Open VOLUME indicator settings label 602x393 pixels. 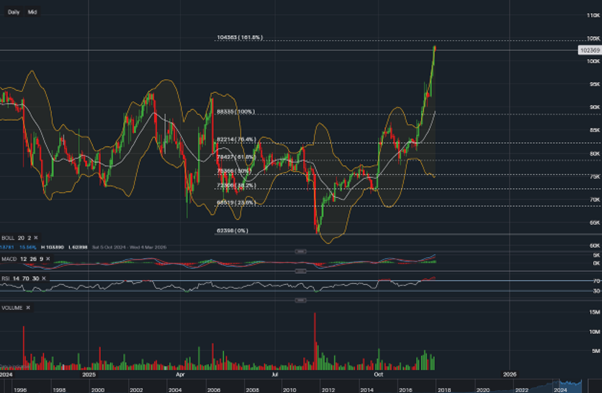(x=12, y=308)
